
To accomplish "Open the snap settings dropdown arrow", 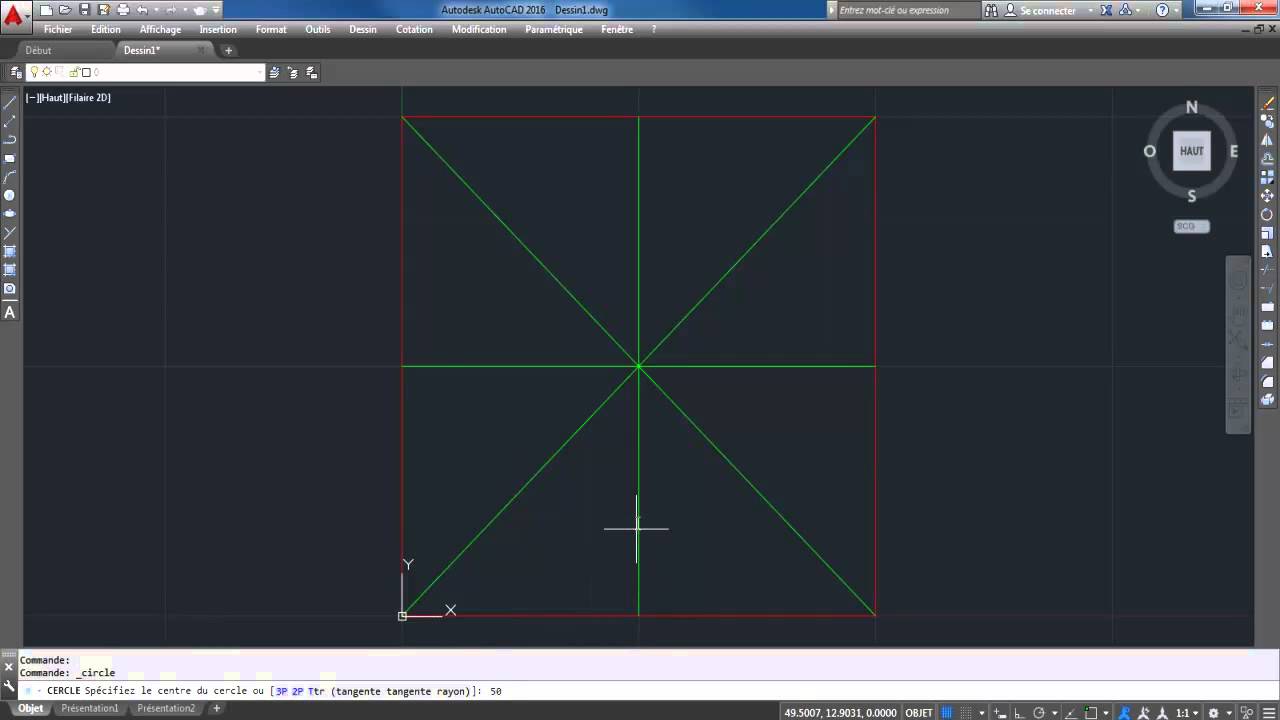I will pos(982,713).
